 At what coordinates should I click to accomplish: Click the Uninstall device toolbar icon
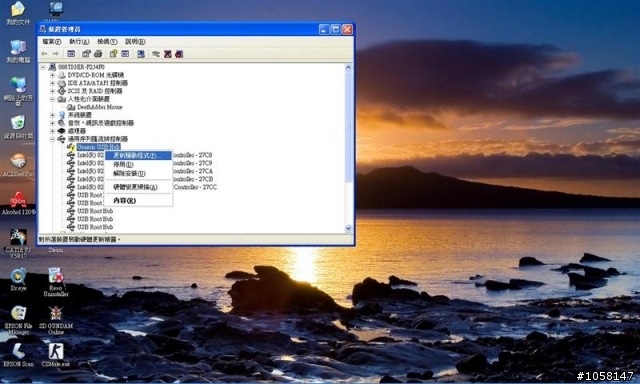(x=168, y=54)
